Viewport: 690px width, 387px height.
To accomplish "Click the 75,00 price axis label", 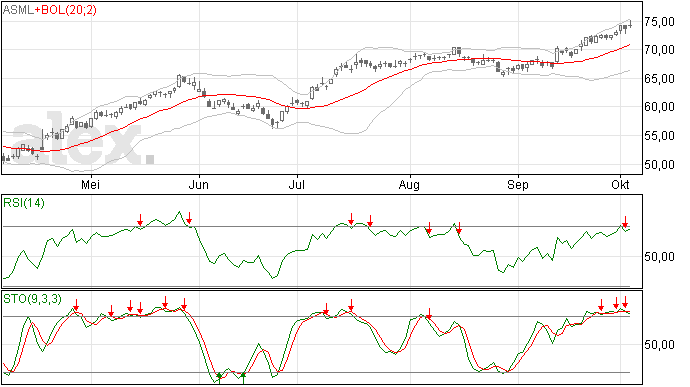I will point(659,22).
